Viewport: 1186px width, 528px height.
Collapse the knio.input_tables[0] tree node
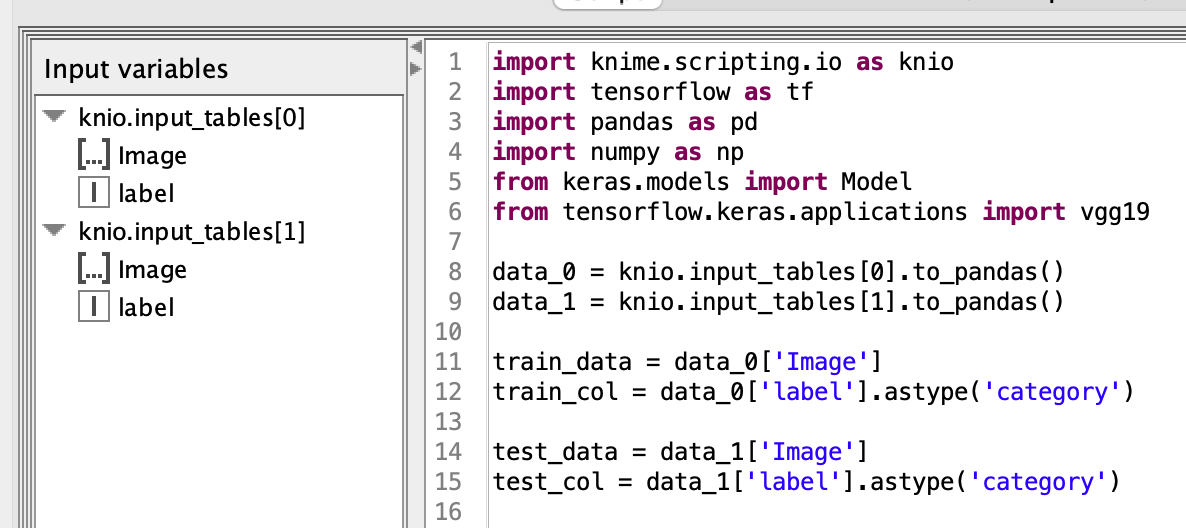[54, 118]
